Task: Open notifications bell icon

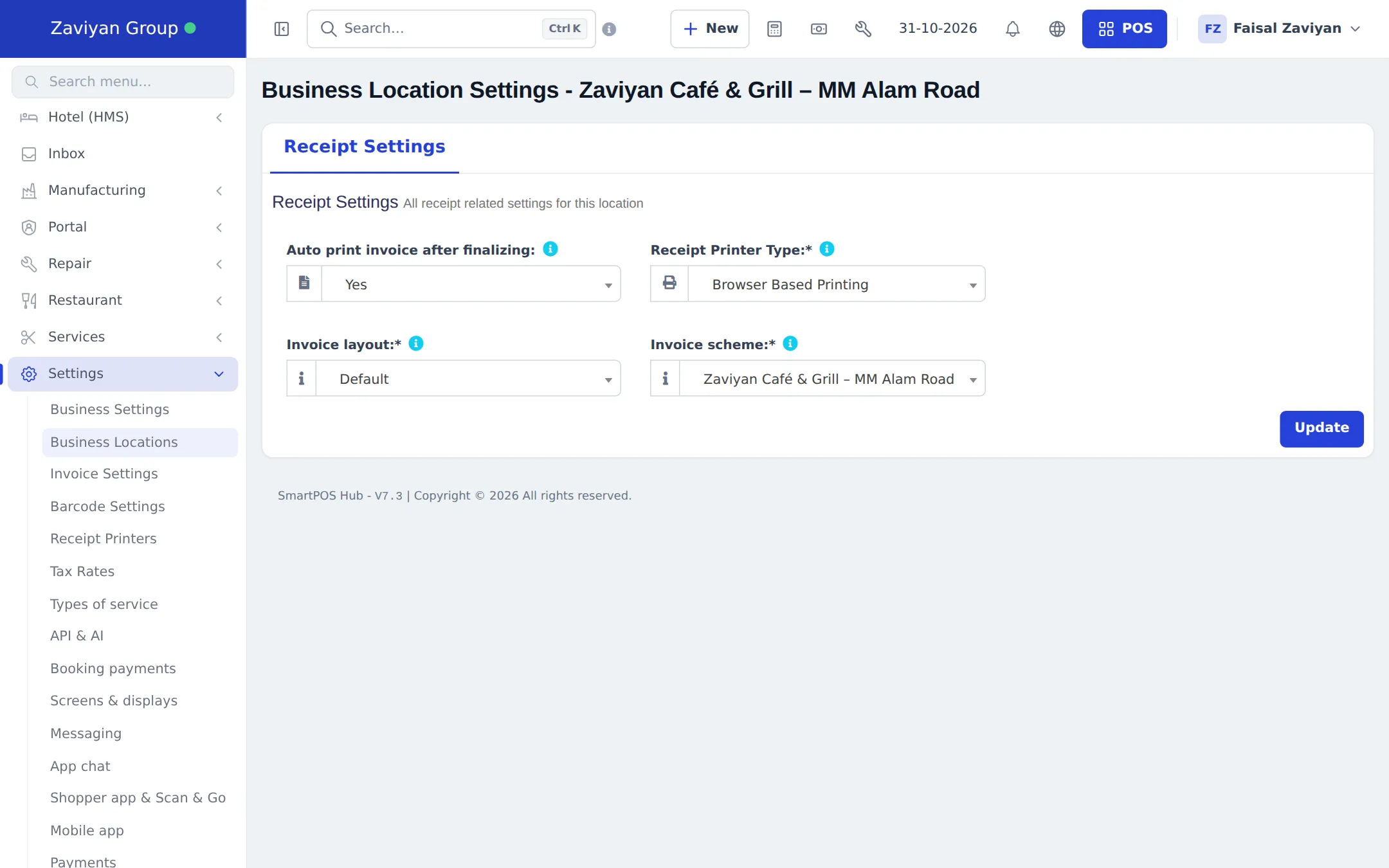Action: [1012, 29]
